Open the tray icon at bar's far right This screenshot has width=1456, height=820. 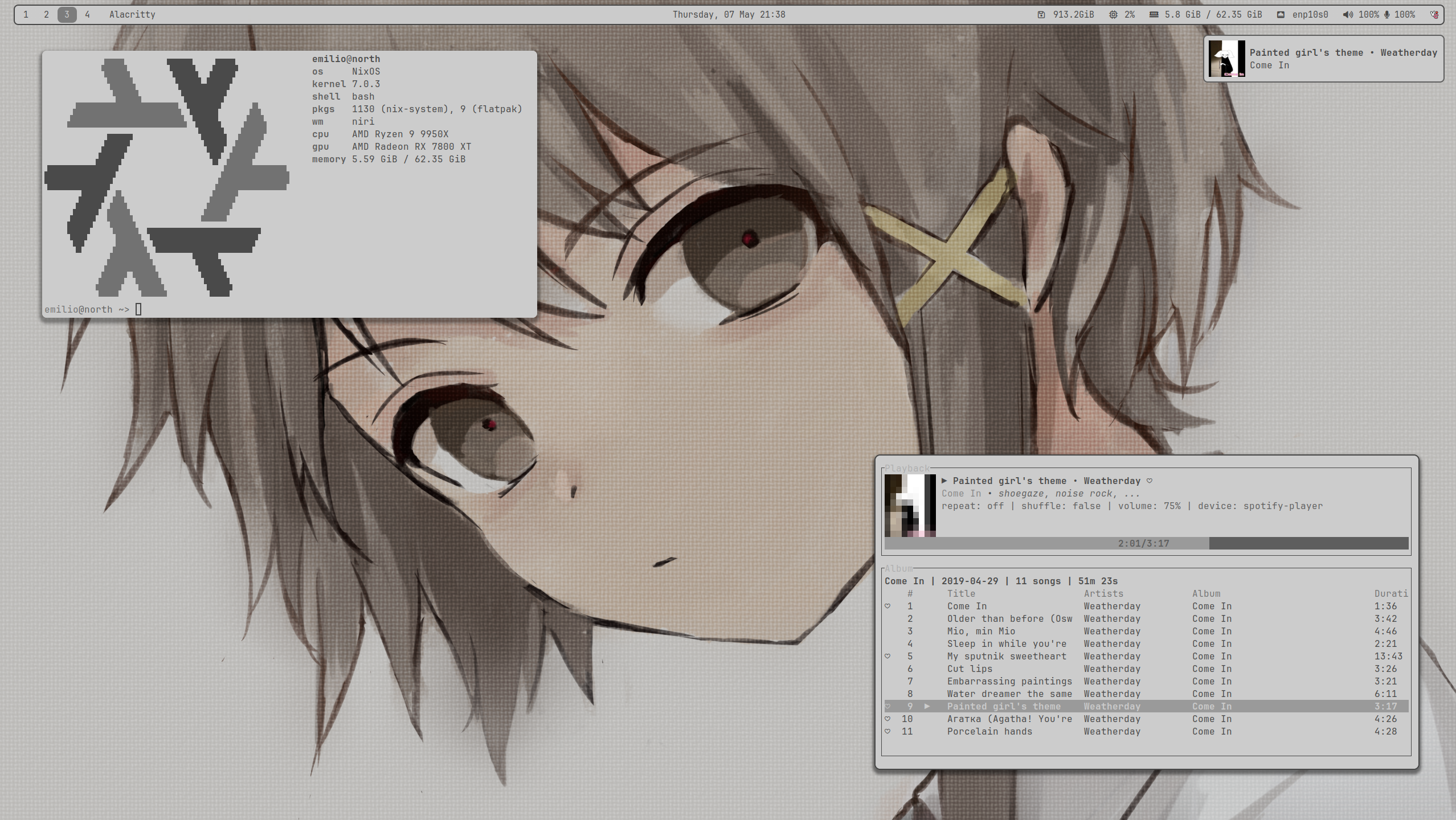1434,15
